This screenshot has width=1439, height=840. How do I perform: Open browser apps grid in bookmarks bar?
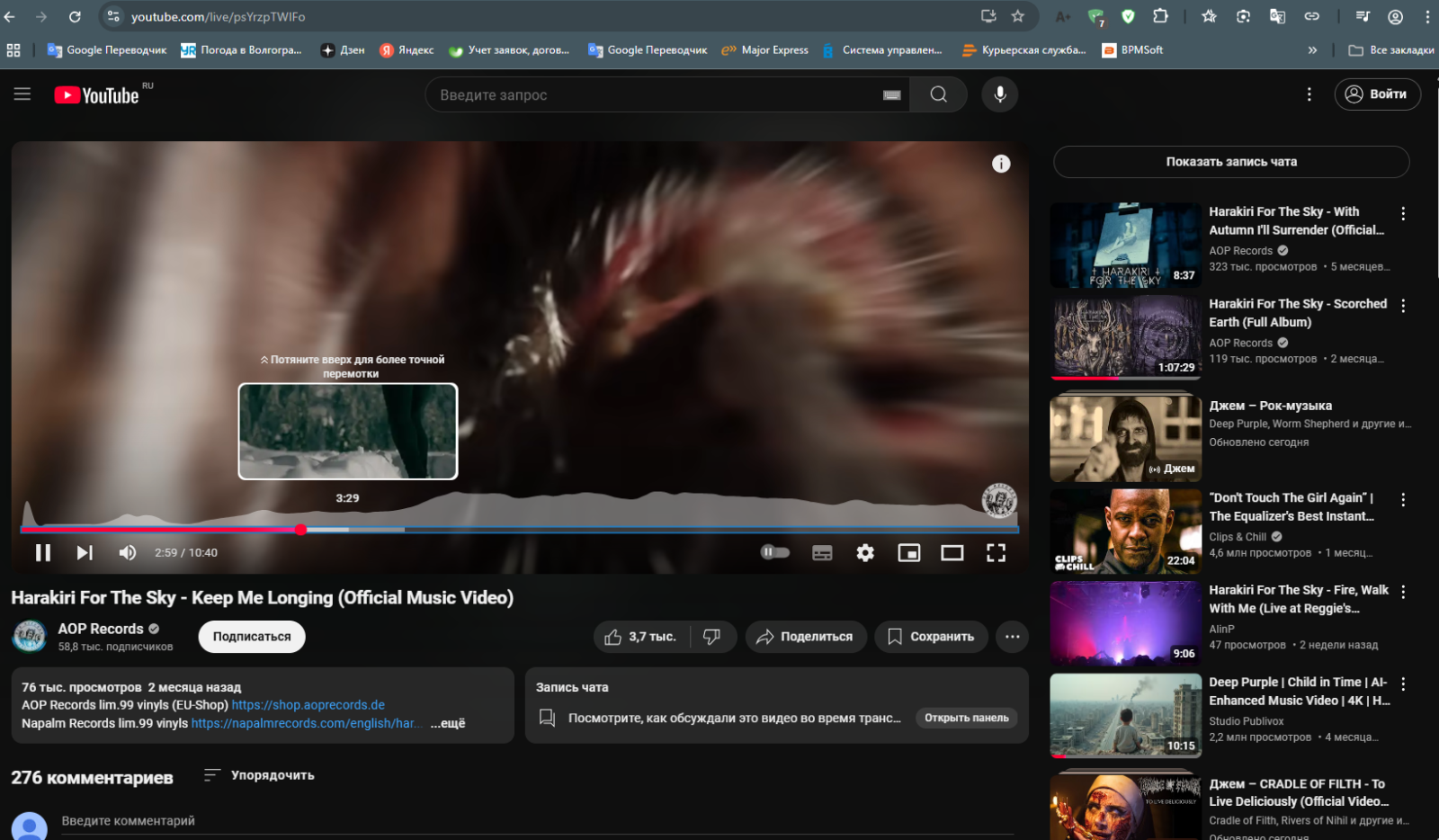click(13, 50)
